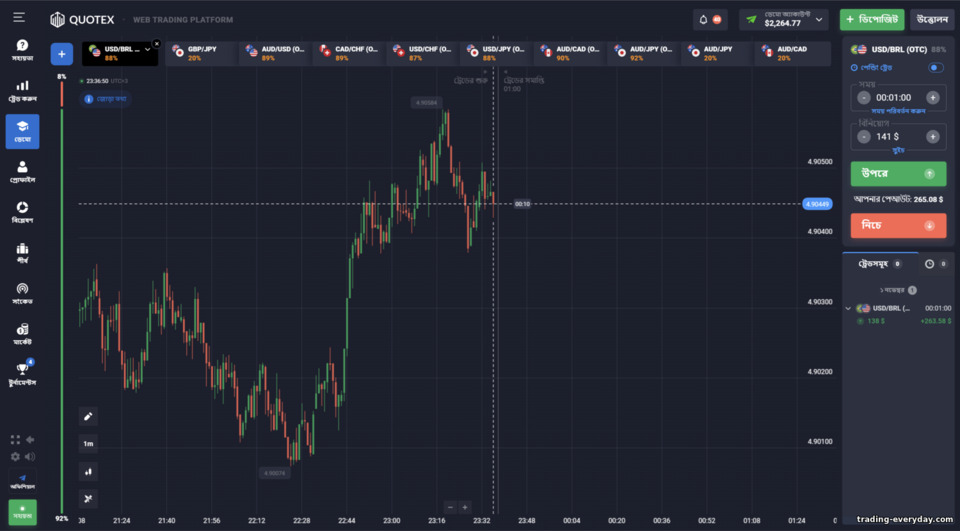
Task: Increase the investment amount with plus
Action: point(932,137)
